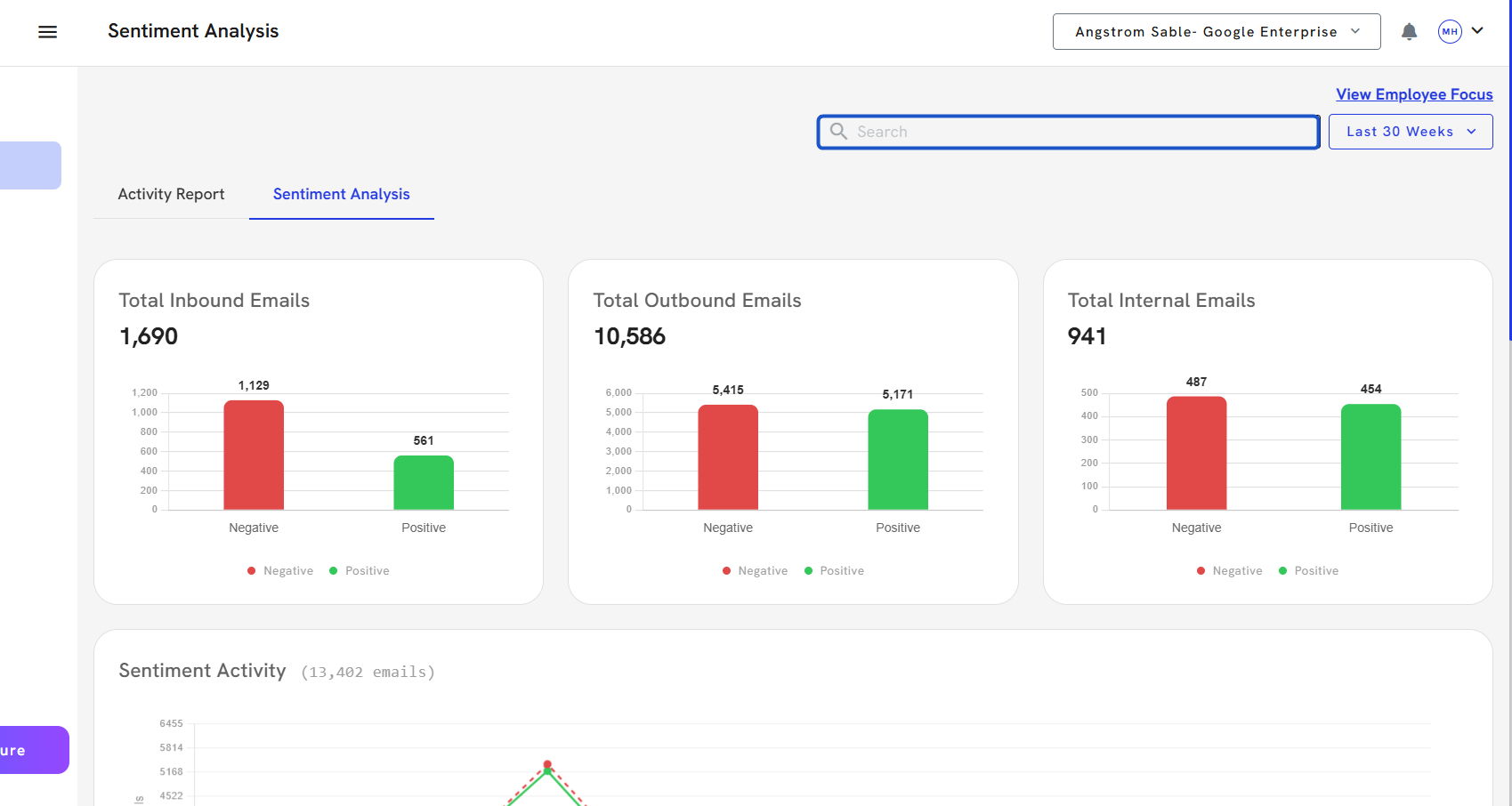Viewport: 1512px width, 806px height.
Task: Click the notifications bell icon
Action: pyautogui.click(x=1409, y=32)
